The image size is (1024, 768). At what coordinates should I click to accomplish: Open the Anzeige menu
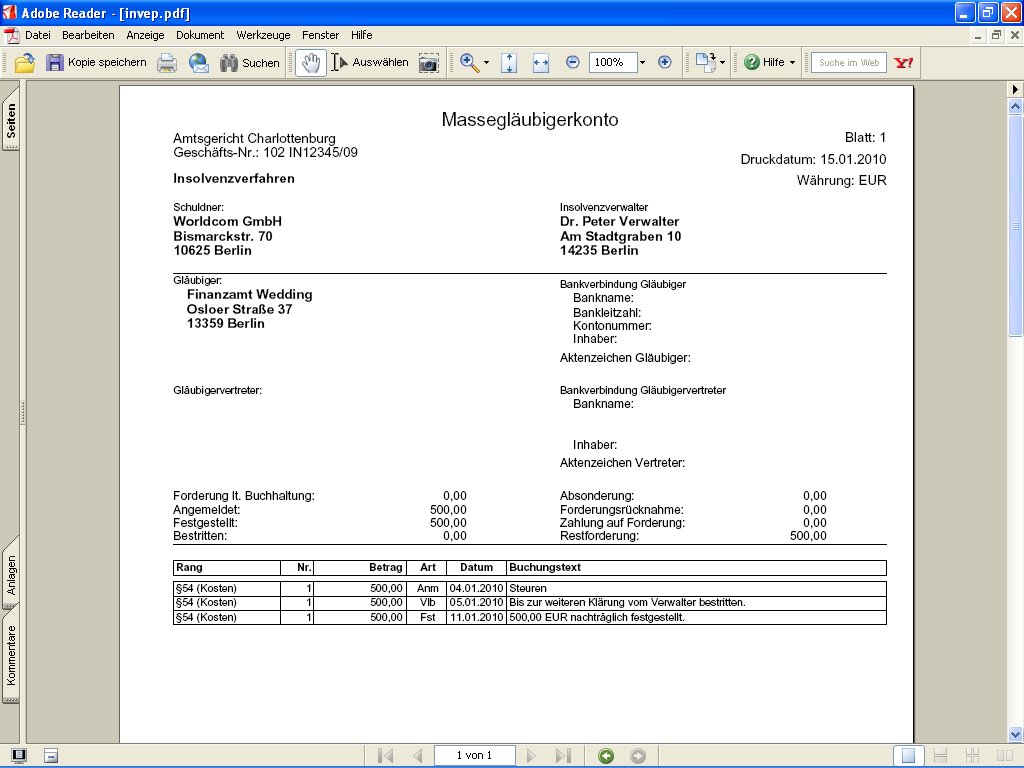(x=145, y=35)
